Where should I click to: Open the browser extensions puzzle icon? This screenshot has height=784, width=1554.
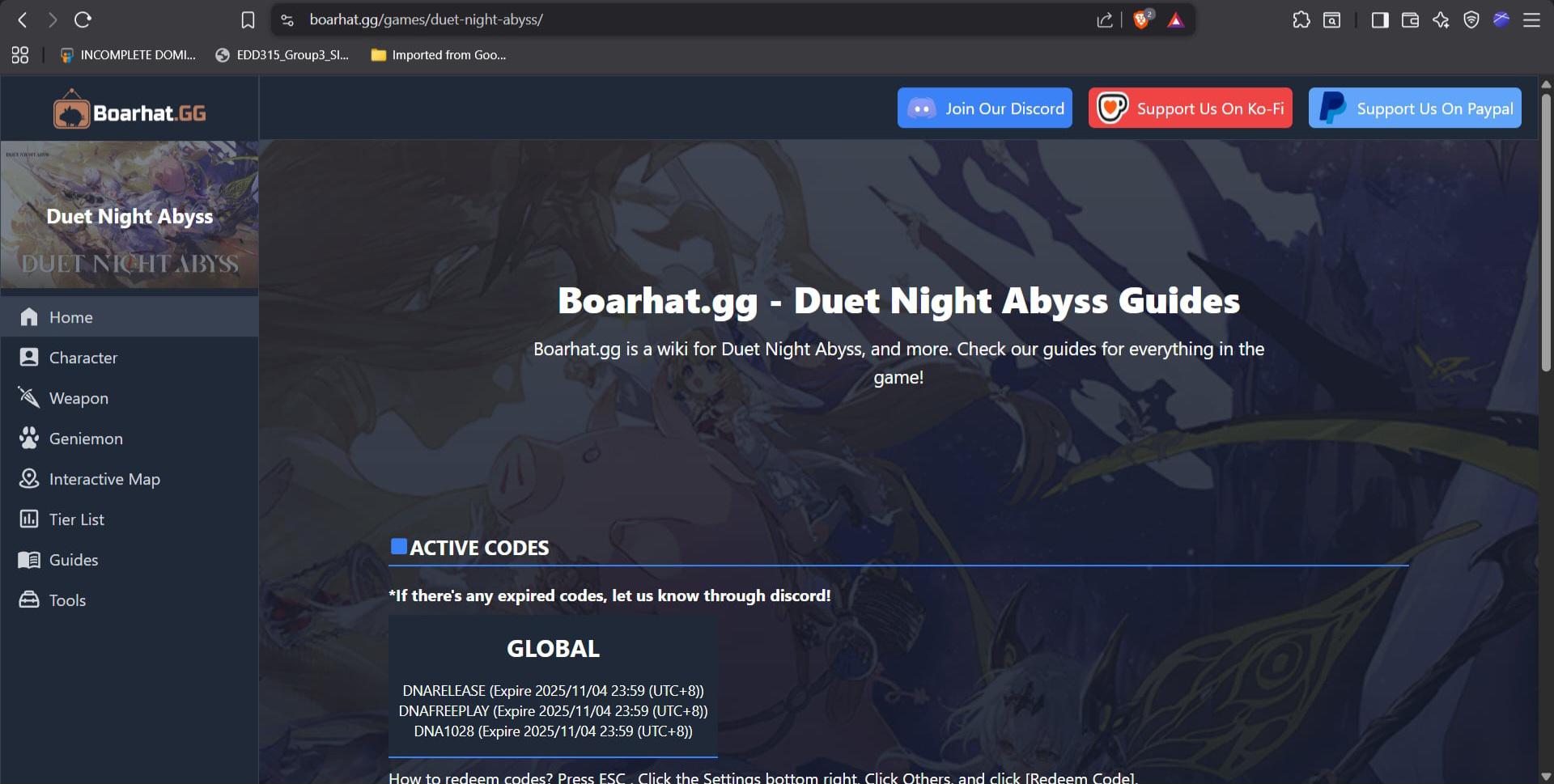pyautogui.click(x=1301, y=20)
